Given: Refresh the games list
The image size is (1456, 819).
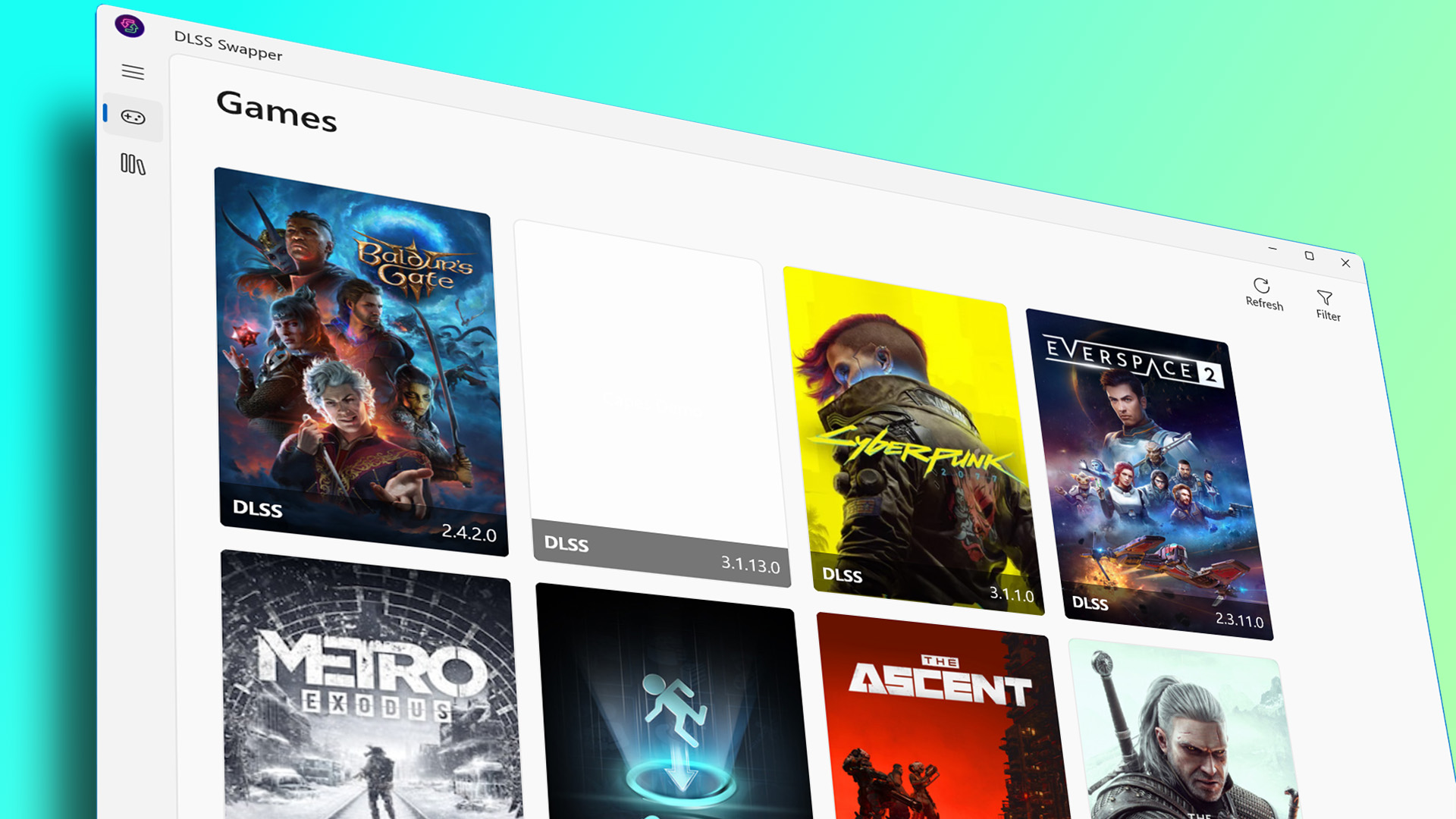Looking at the screenshot, I should tap(1263, 294).
